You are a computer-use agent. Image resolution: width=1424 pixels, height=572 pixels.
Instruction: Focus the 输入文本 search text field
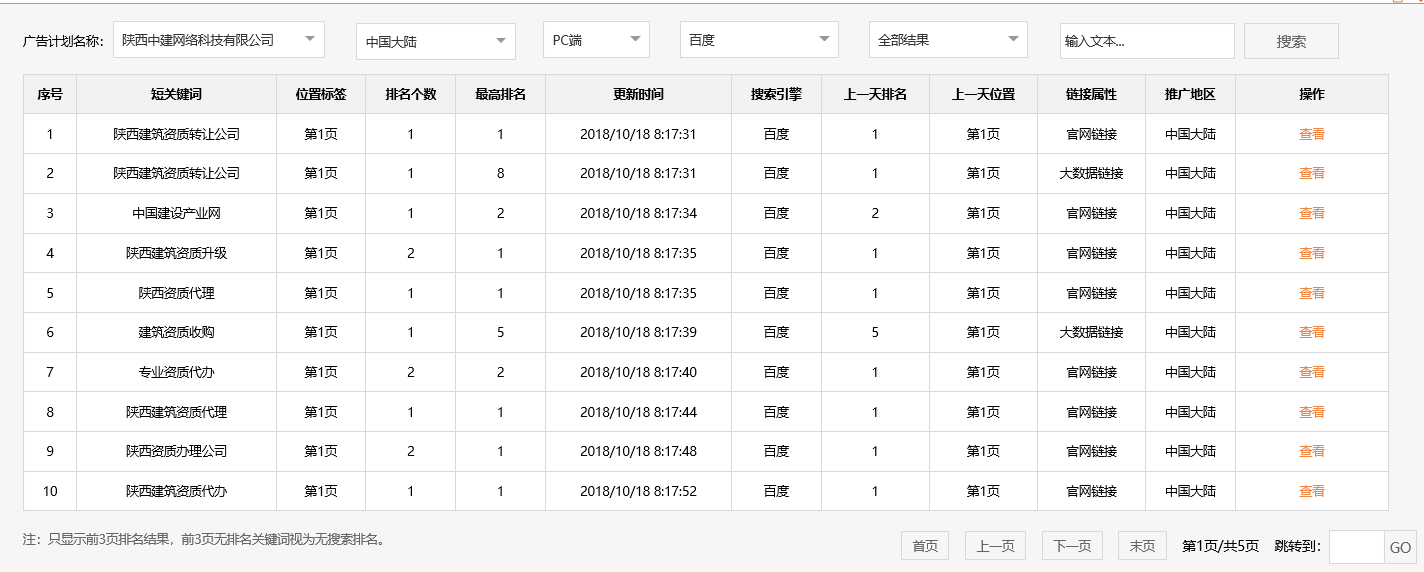point(1148,41)
